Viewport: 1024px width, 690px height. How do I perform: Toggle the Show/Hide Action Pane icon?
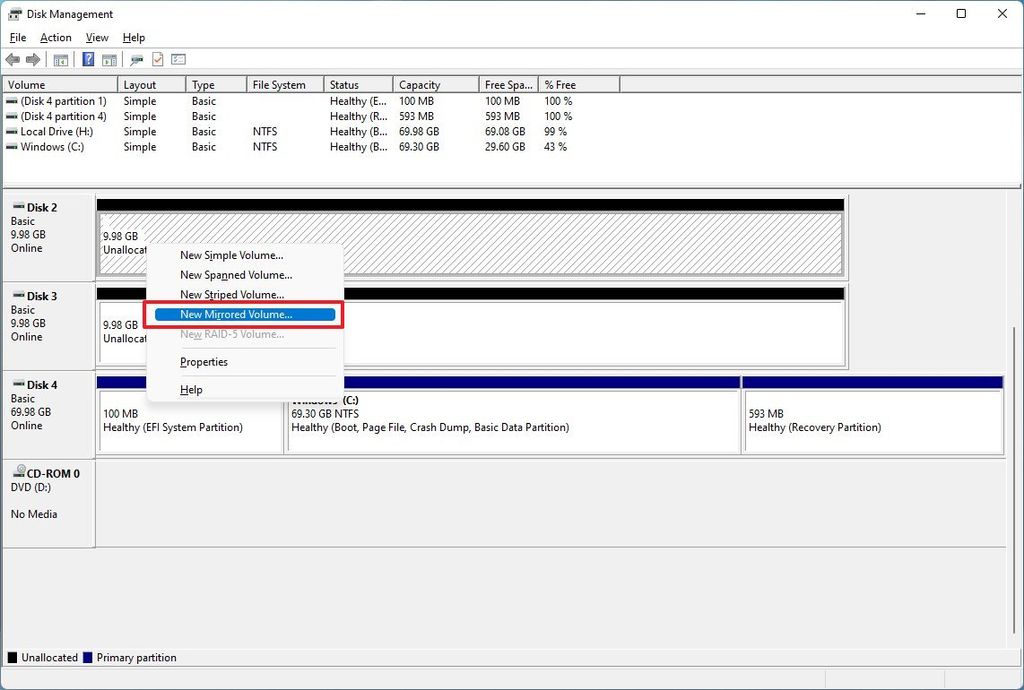coord(108,59)
